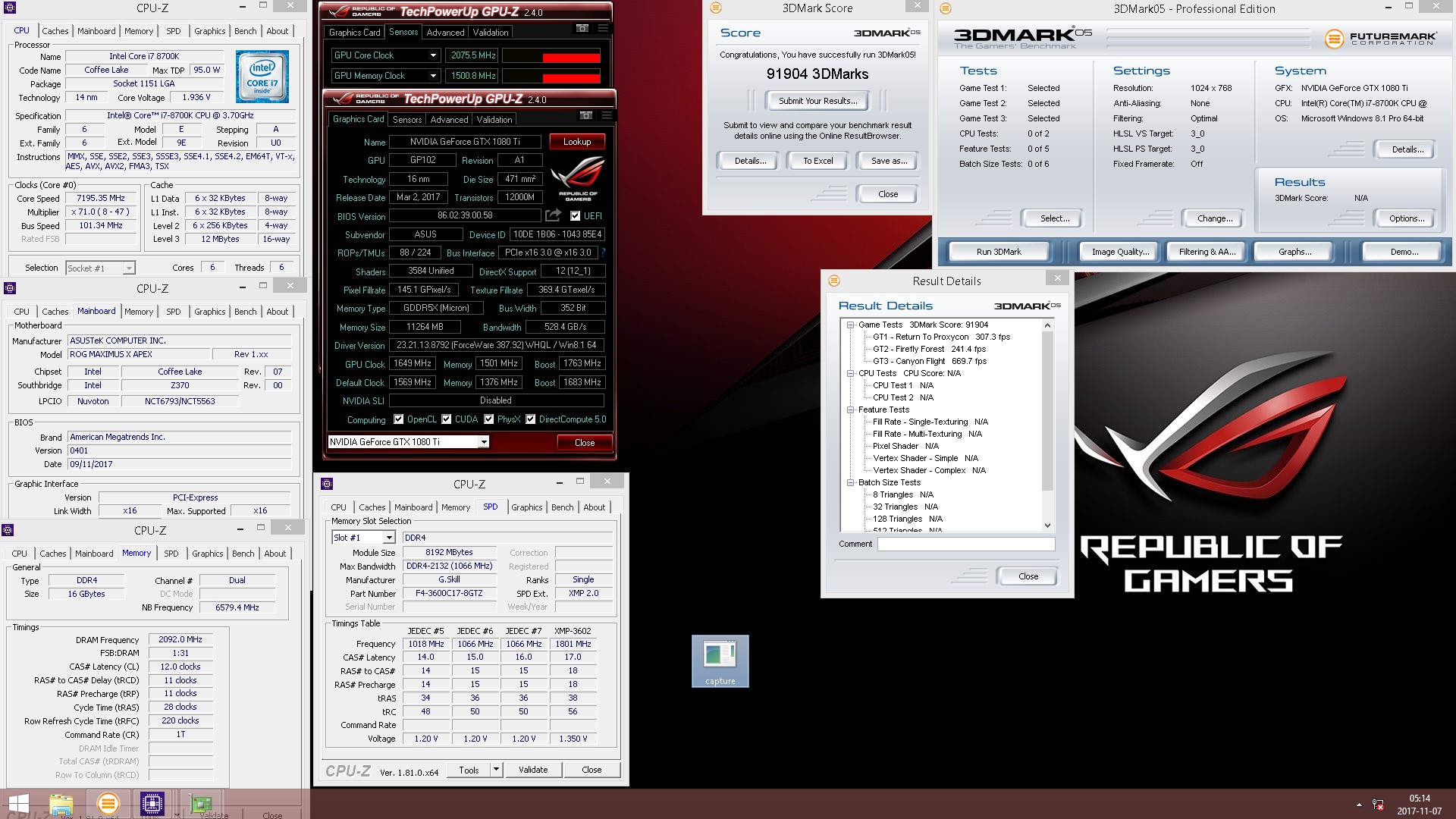
Task: Open Validation tab in GPU-Z Sensors window
Action: (x=491, y=33)
